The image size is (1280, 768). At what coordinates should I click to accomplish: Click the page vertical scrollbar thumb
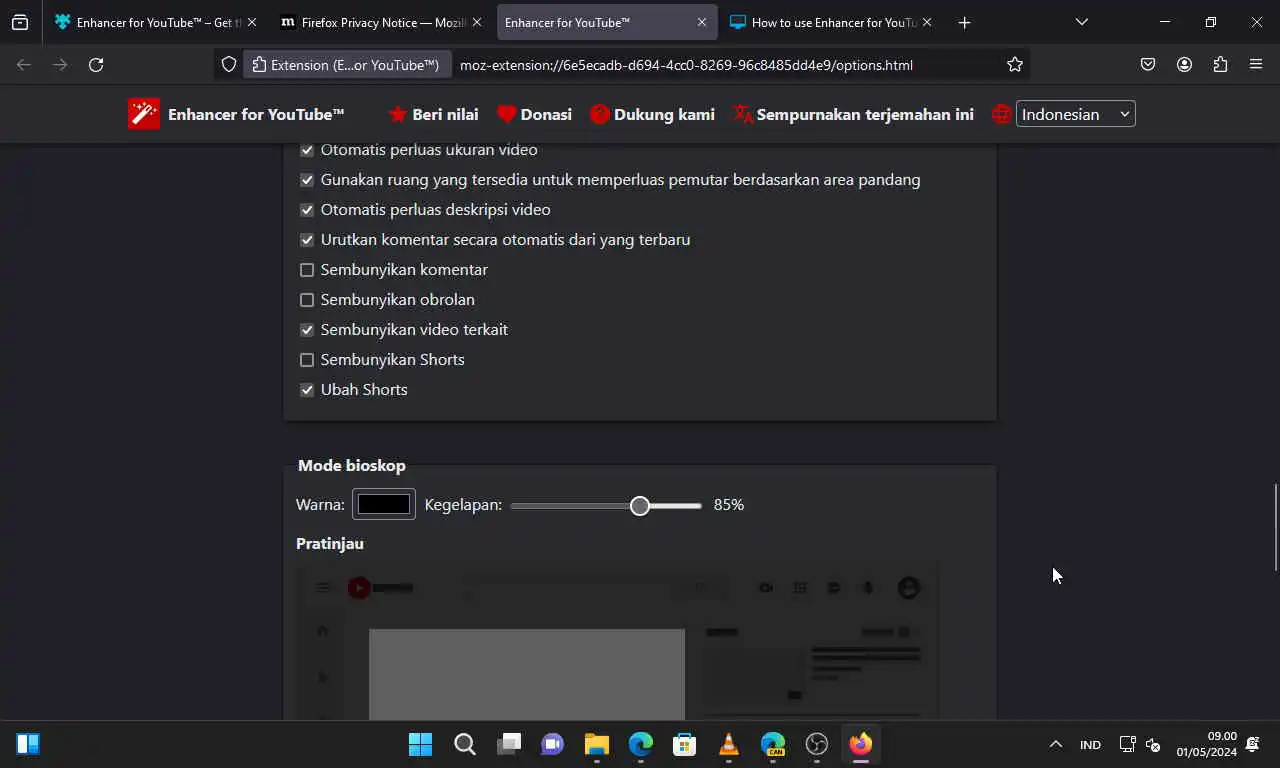1275,527
